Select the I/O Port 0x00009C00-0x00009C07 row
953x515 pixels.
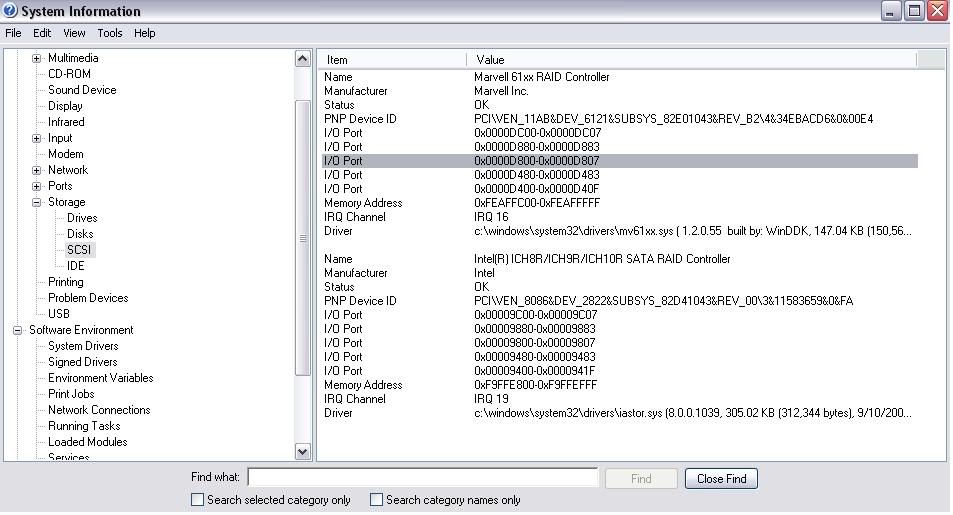click(619, 315)
